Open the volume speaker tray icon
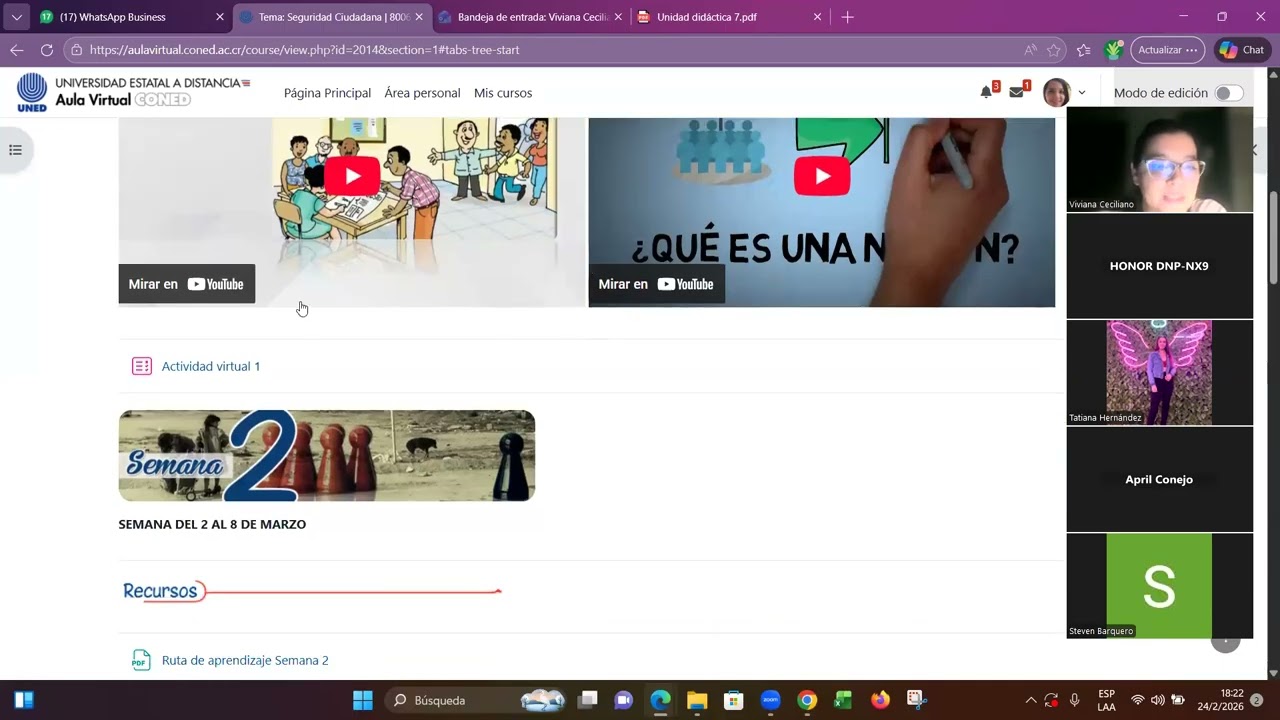Screen dimensions: 1280x720 tap(1157, 700)
